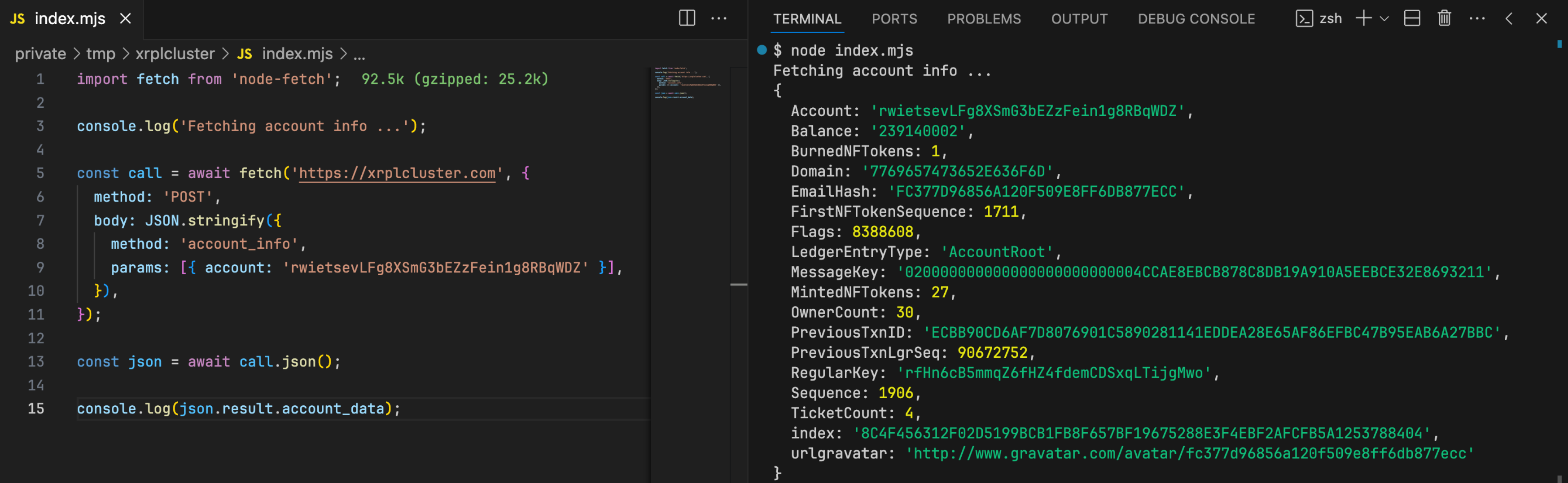Expand the launch profile dropdown arrow

pyautogui.click(x=1384, y=18)
